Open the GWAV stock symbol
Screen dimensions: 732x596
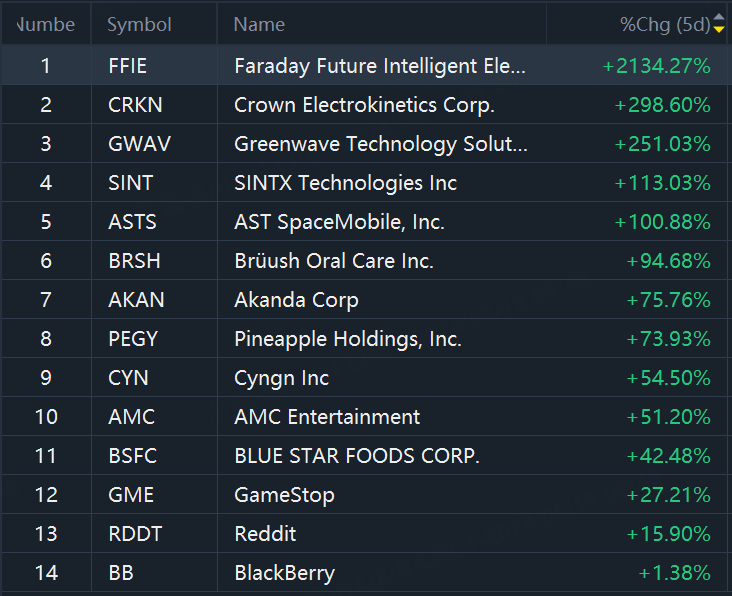(x=139, y=144)
